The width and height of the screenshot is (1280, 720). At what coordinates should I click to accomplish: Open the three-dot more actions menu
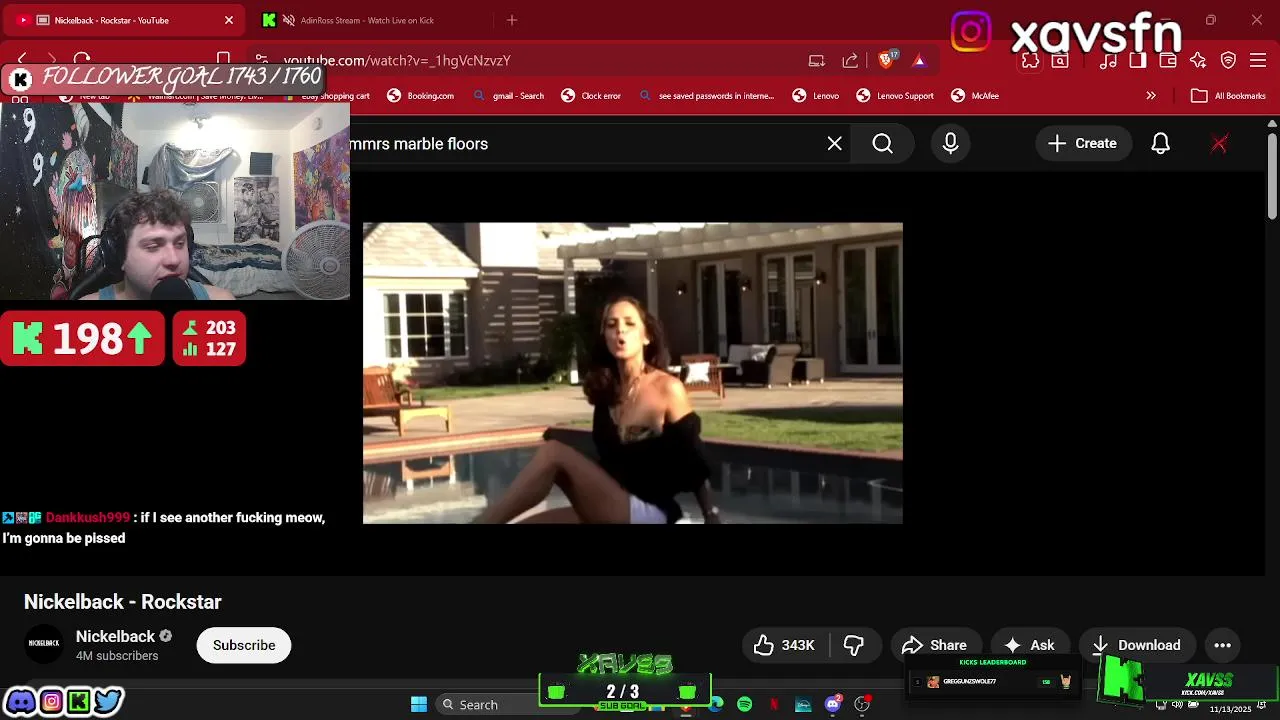[1223, 645]
